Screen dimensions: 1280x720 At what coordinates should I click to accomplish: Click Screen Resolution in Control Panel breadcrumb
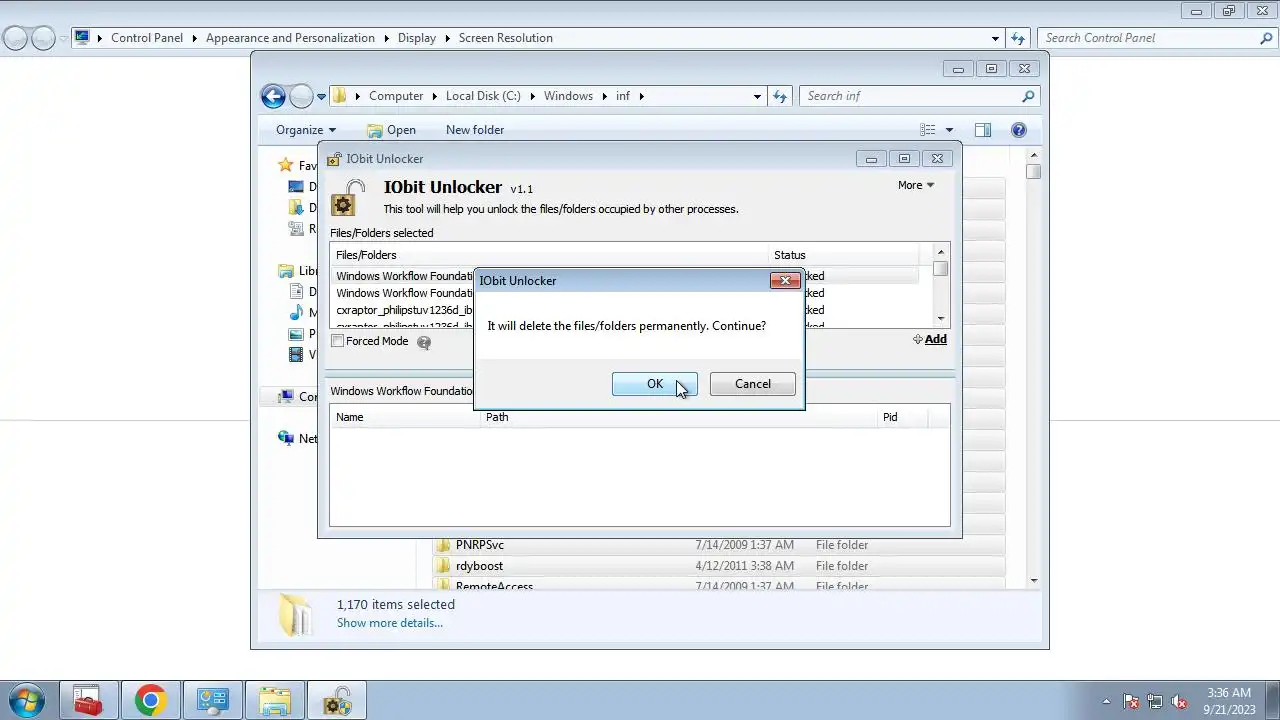506,38
